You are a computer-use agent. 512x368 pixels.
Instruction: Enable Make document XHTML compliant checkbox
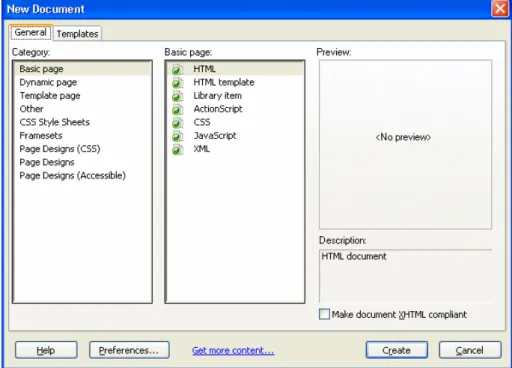pos(324,314)
